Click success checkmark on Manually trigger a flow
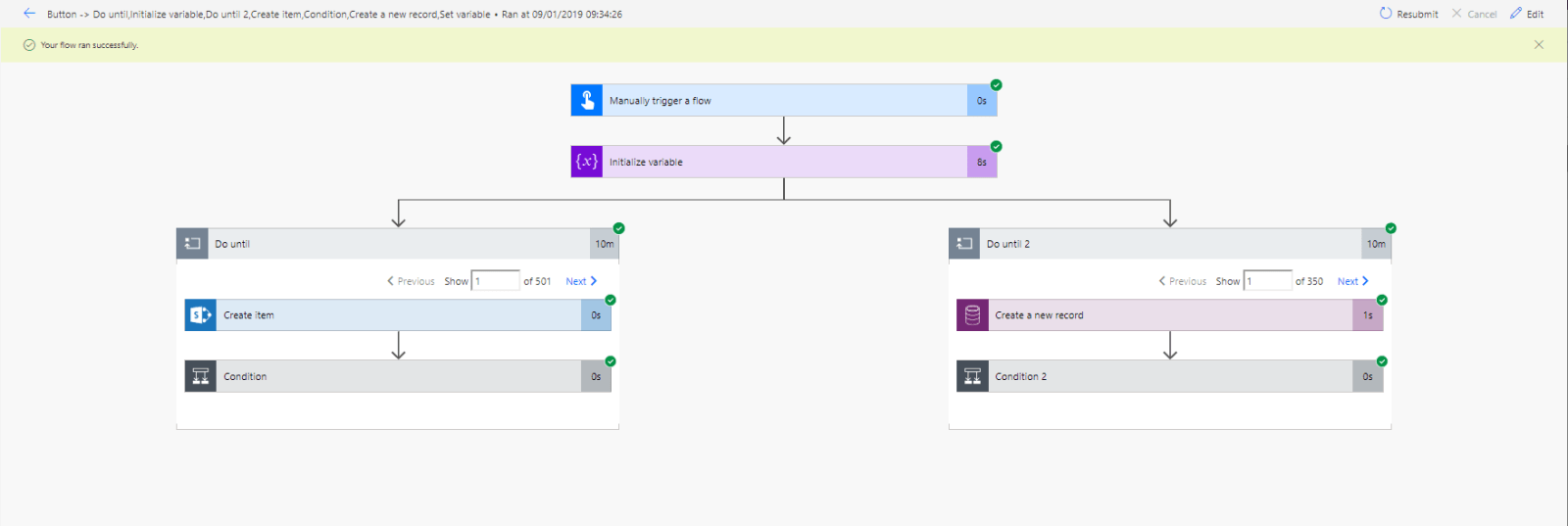This screenshot has height=526, width=1568. coord(997,85)
